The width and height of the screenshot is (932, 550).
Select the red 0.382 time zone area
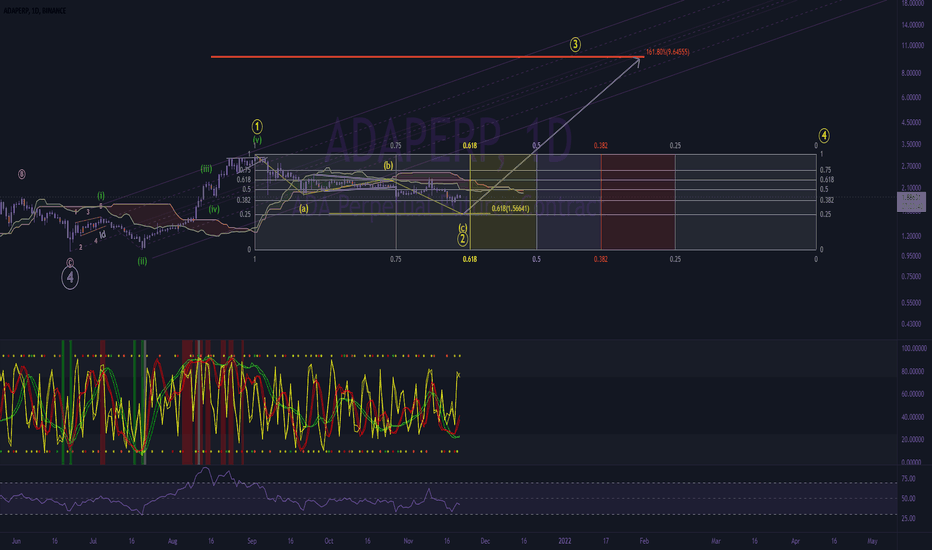638,202
